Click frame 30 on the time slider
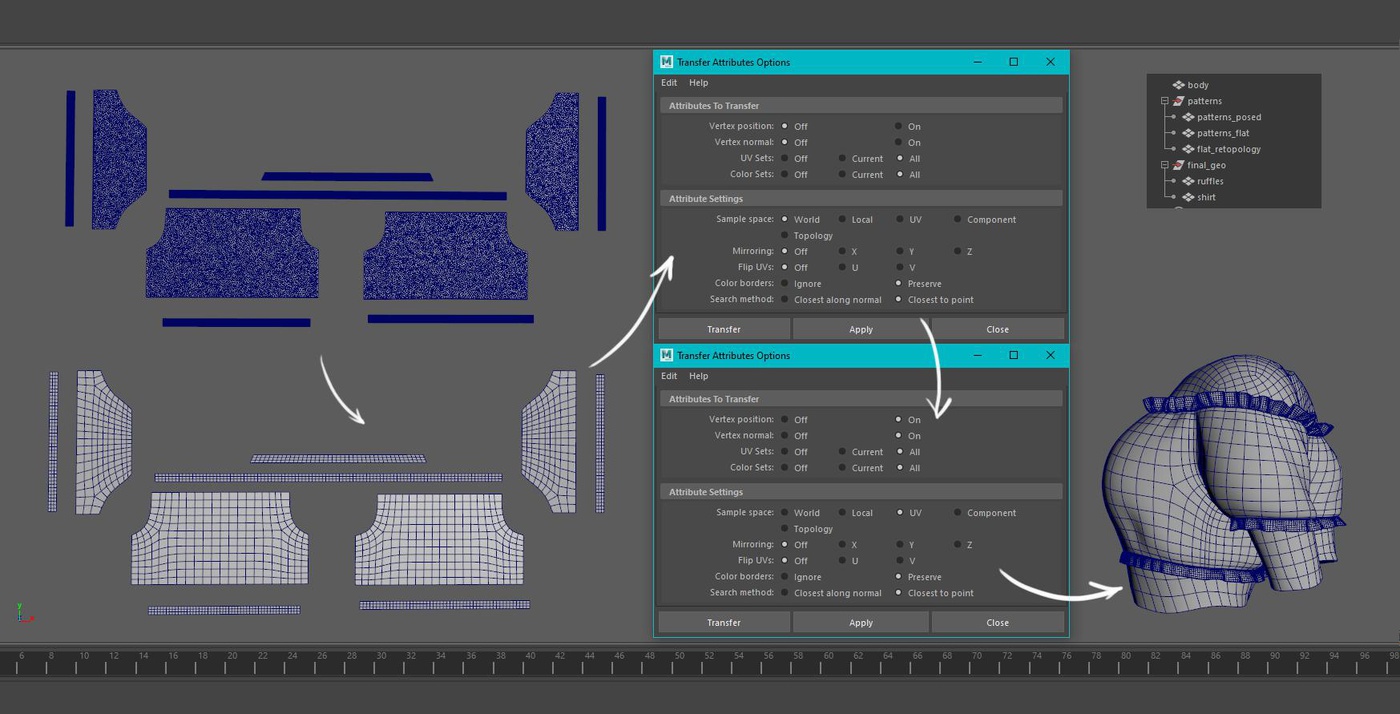Screen dimensions: 1400x714 (381, 658)
